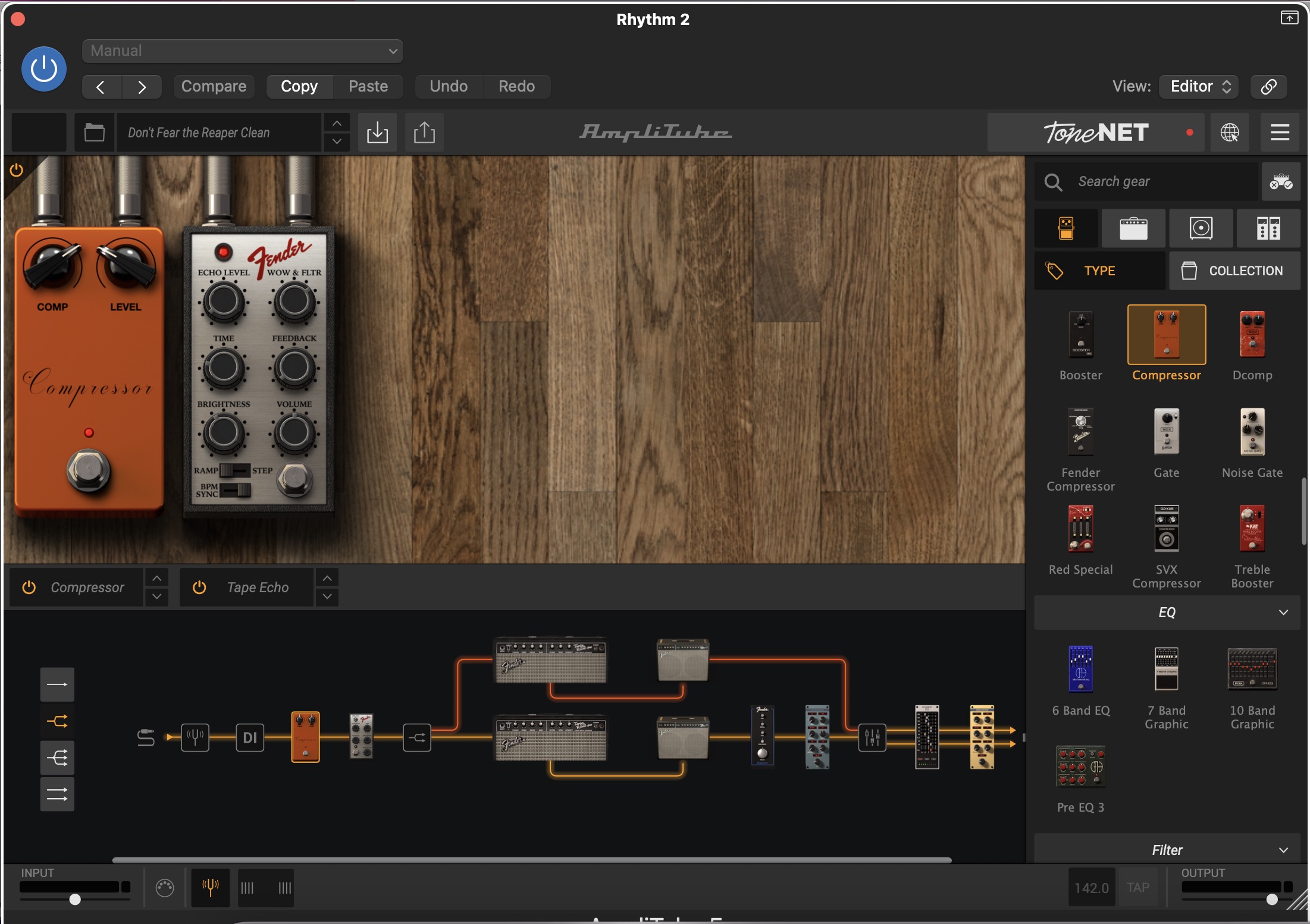The height and width of the screenshot is (924, 1310).
Task: Toggle the Tape Echo slot power button
Action: coord(199,587)
